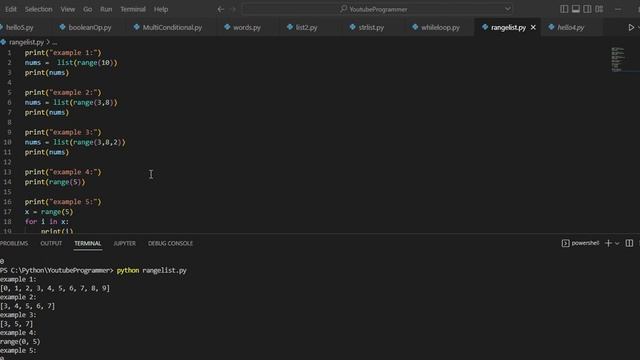Go back with the left arrow
The image size is (640, 360).
(x=220, y=9)
